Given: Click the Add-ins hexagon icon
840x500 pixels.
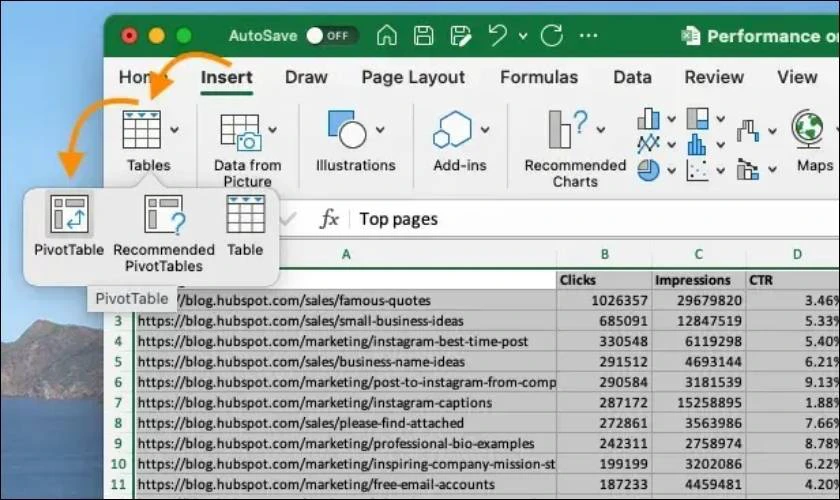Looking at the screenshot, I should pos(453,129).
